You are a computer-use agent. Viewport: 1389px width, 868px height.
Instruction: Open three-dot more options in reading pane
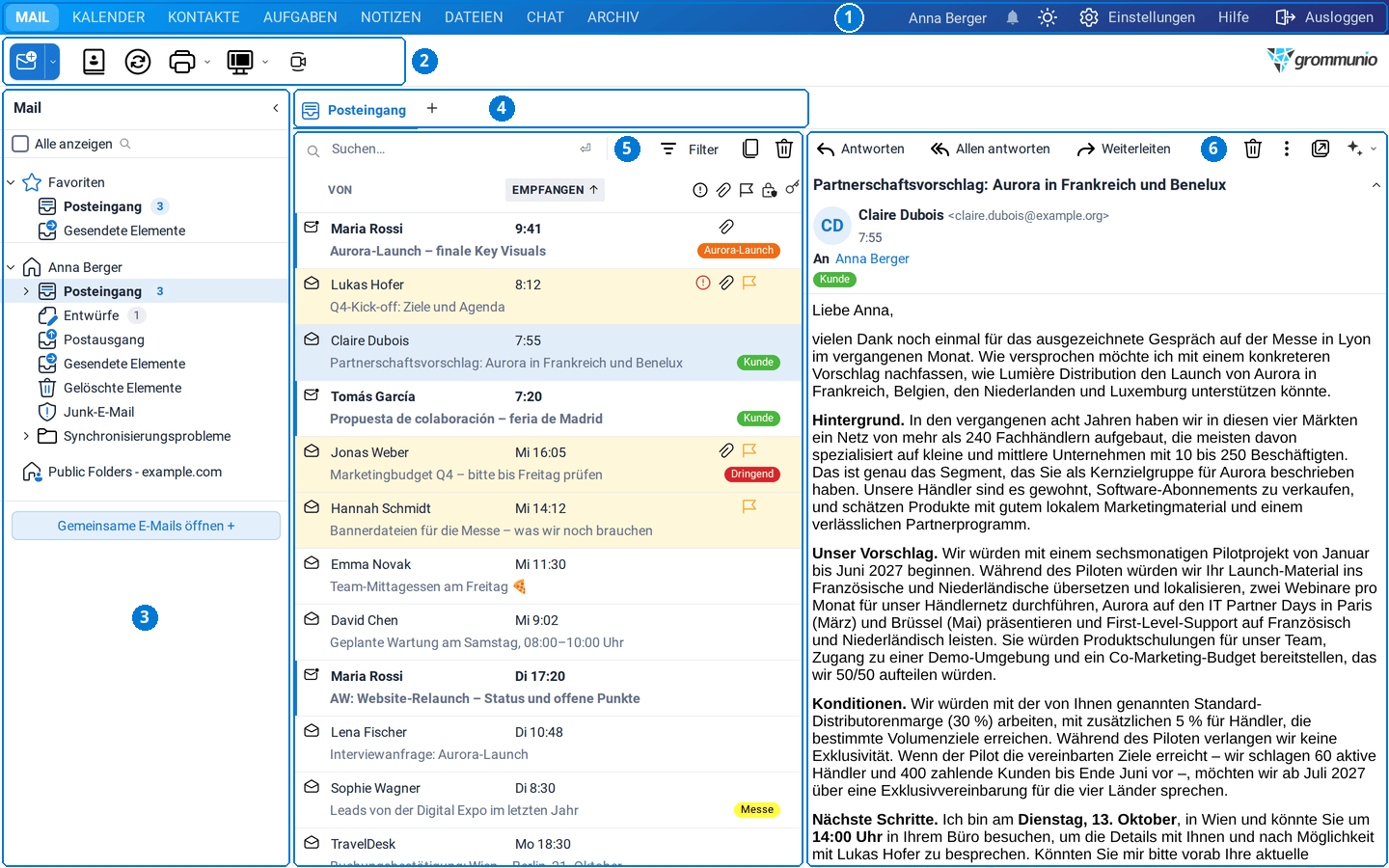tap(1286, 149)
